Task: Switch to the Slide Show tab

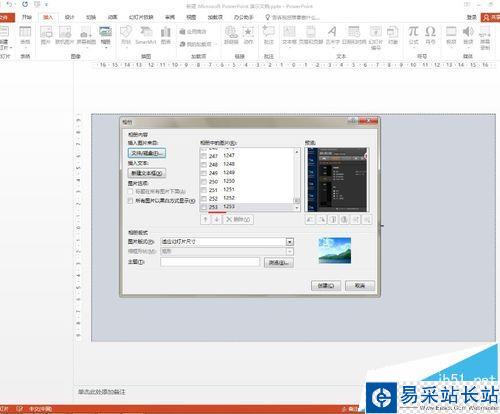Action: coord(141,17)
